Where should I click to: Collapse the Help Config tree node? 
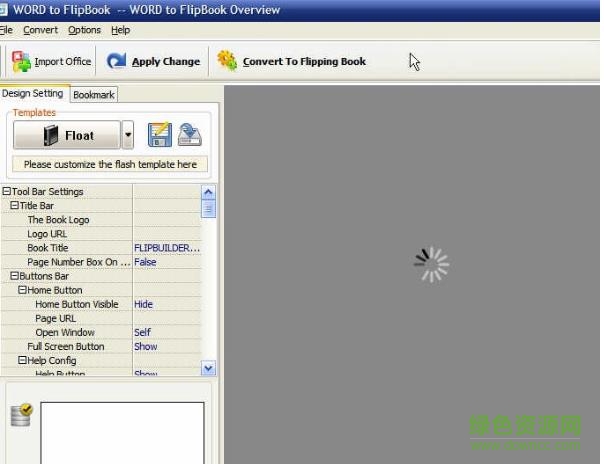(x=22, y=360)
